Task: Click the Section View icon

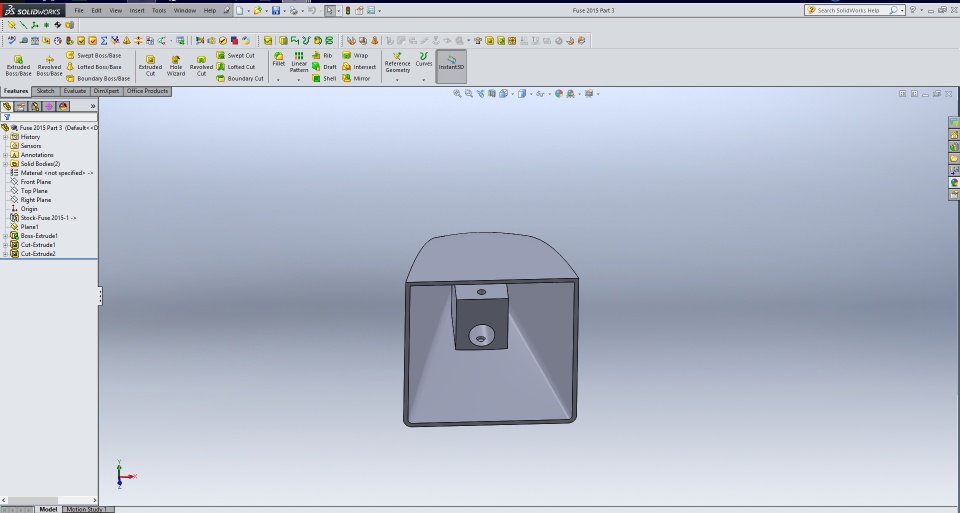Action: [492, 94]
